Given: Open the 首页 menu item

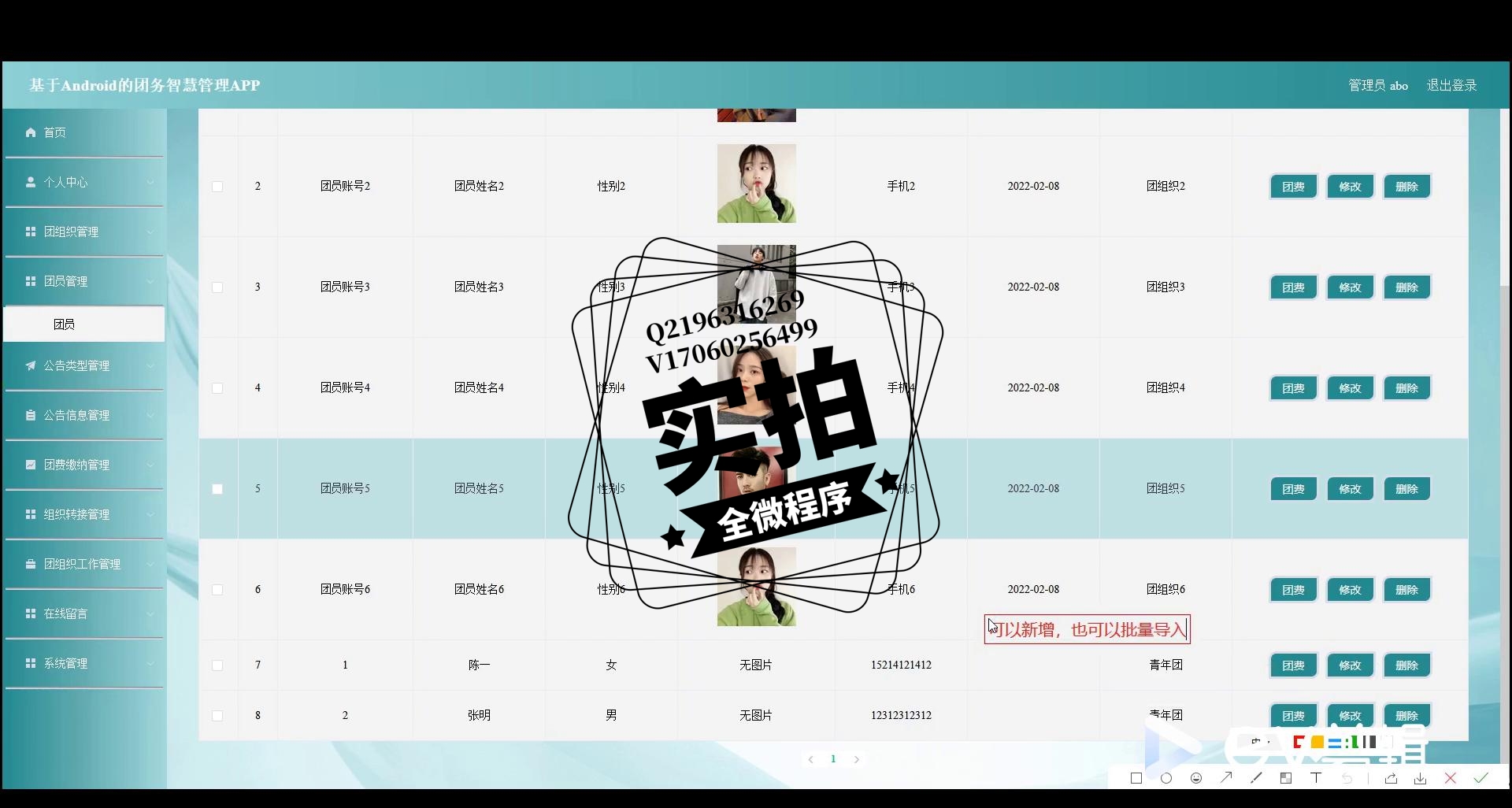Looking at the screenshot, I should coord(84,132).
